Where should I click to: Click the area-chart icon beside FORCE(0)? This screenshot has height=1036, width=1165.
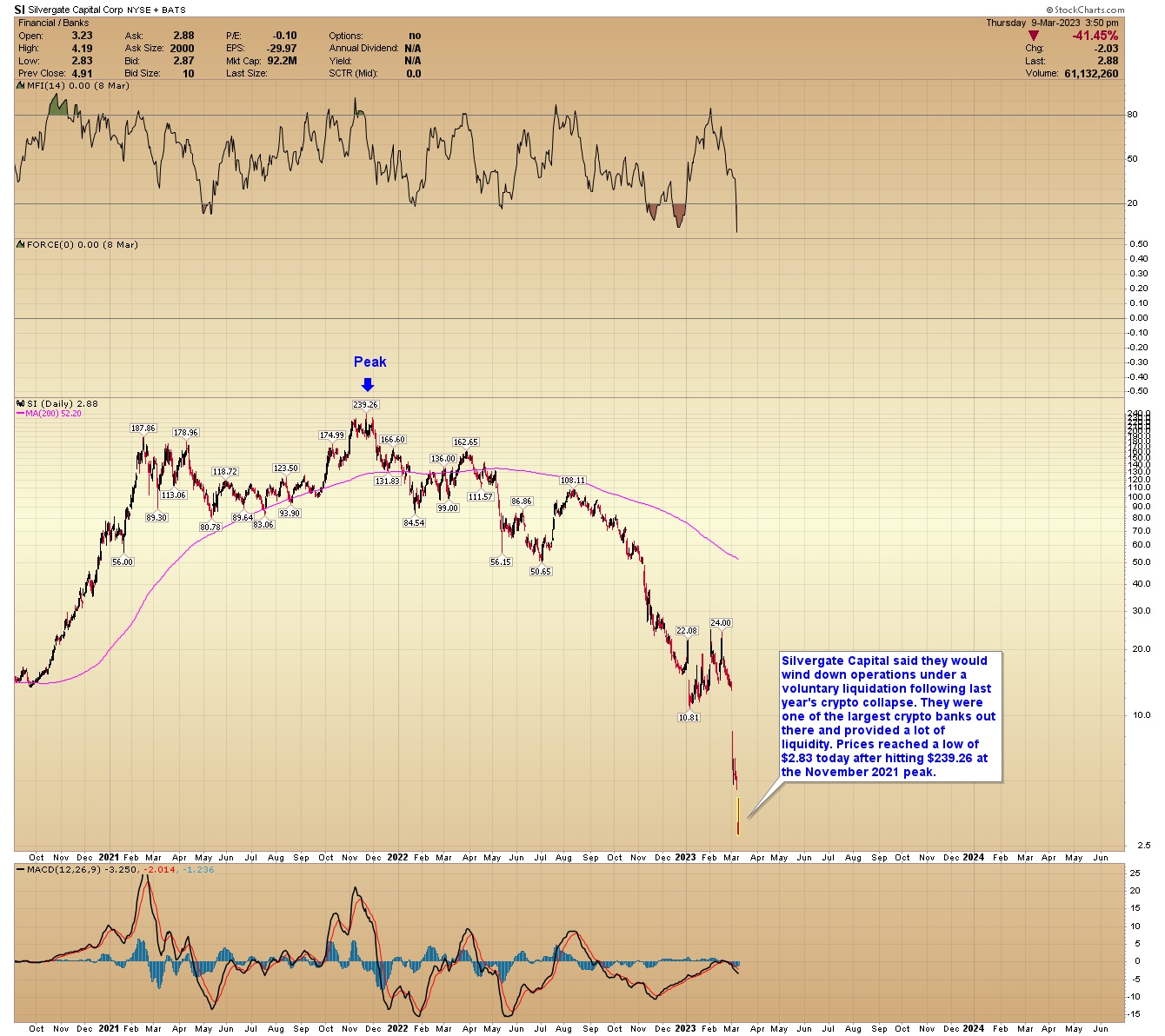[21, 245]
